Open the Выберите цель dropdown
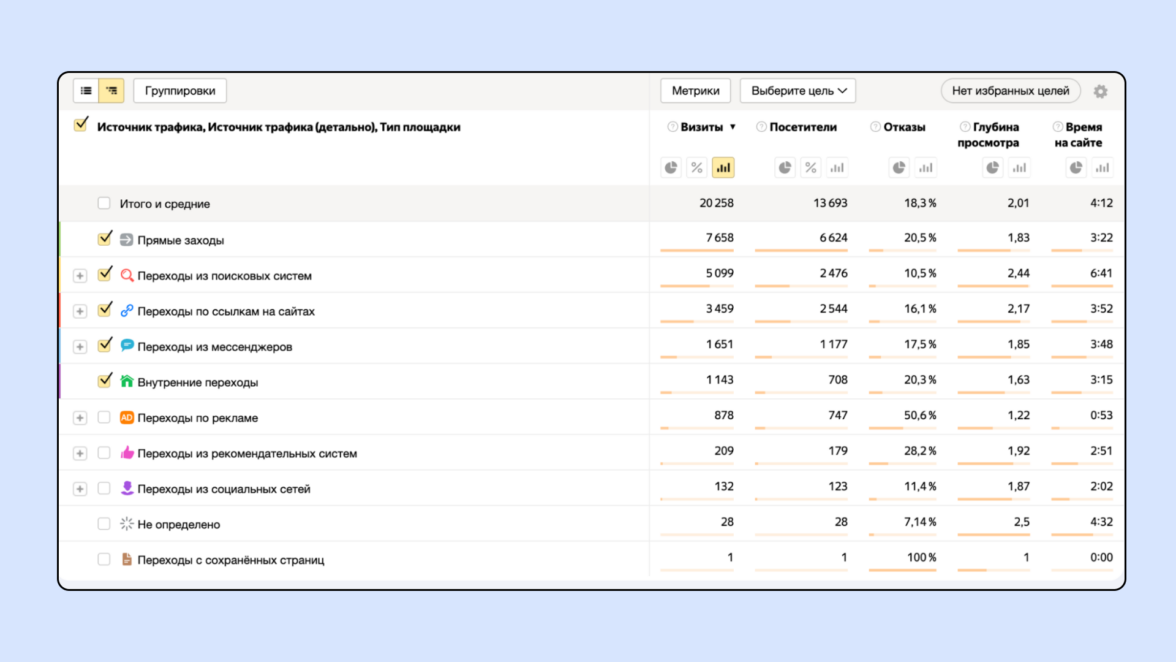This screenshot has height=662, width=1176. (798, 91)
